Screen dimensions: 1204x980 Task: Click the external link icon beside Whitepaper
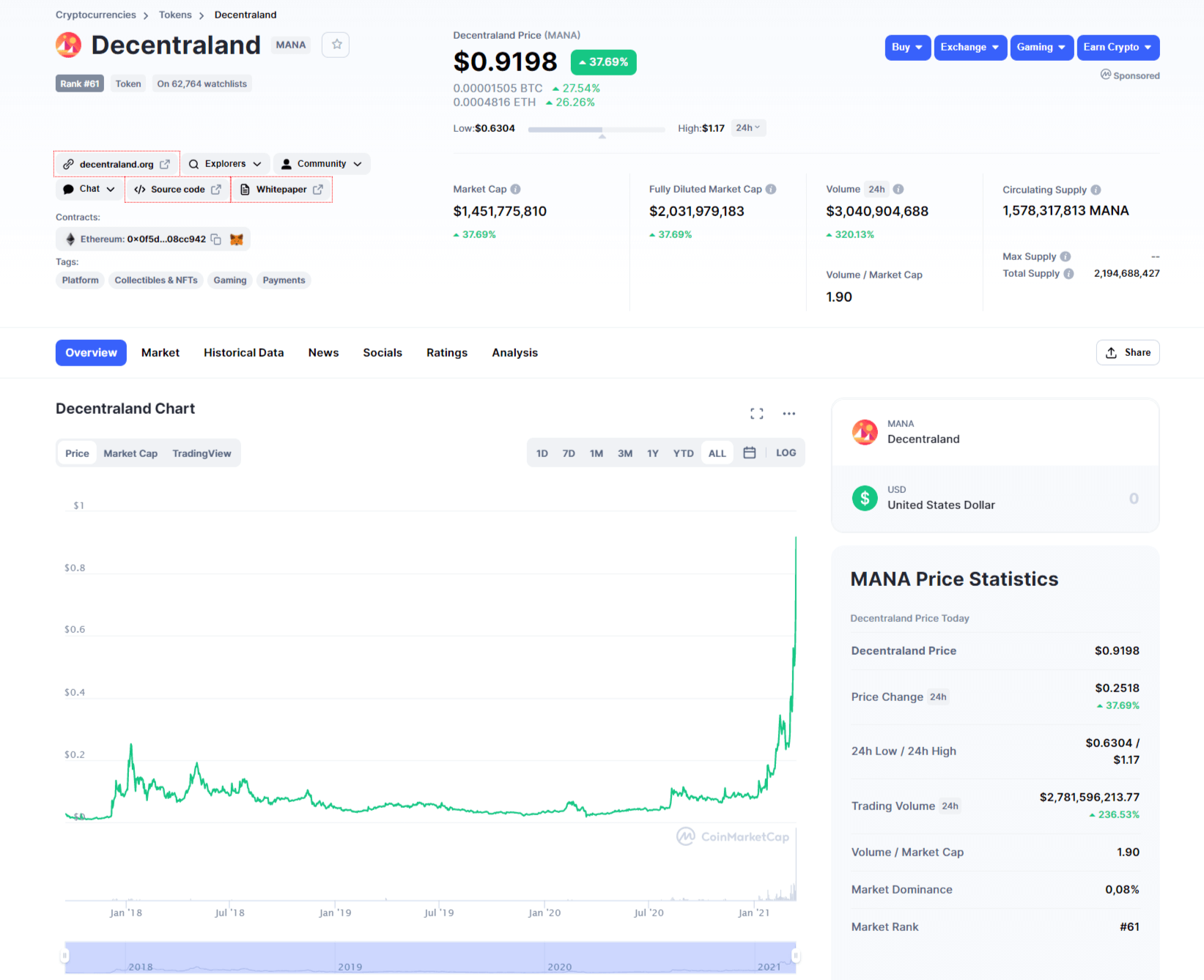pyautogui.click(x=317, y=189)
